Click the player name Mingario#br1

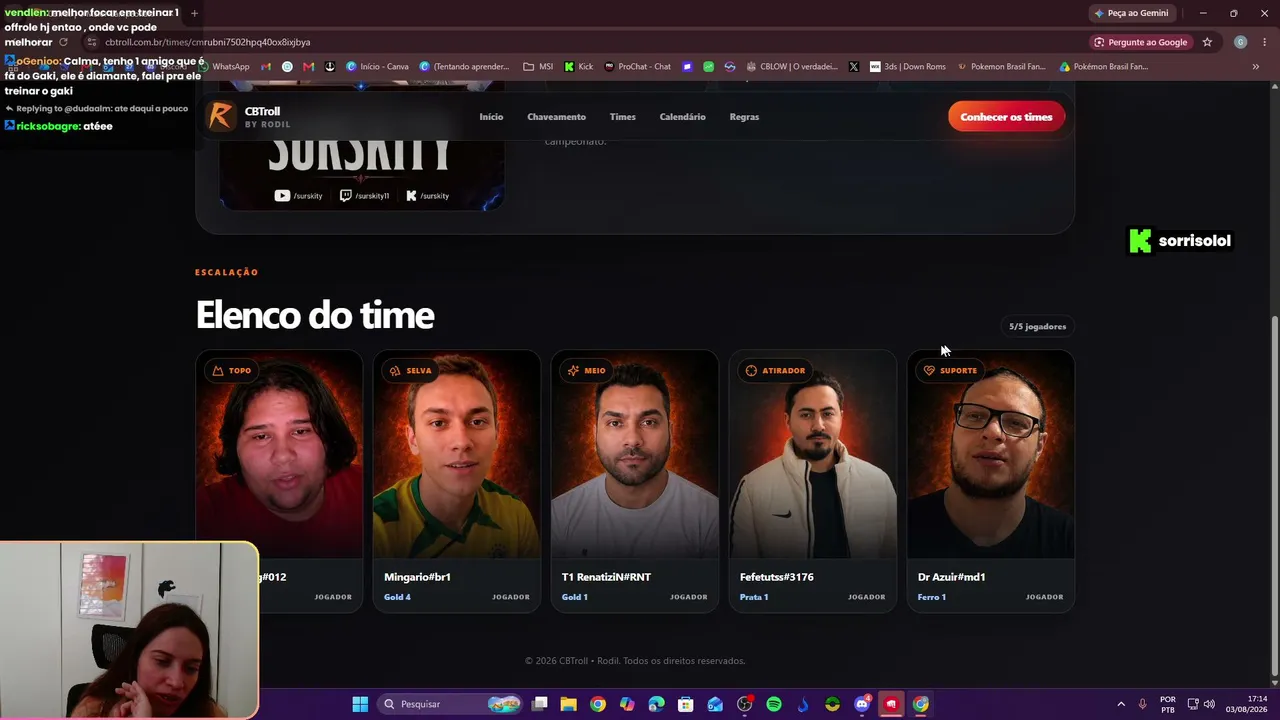pos(417,577)
